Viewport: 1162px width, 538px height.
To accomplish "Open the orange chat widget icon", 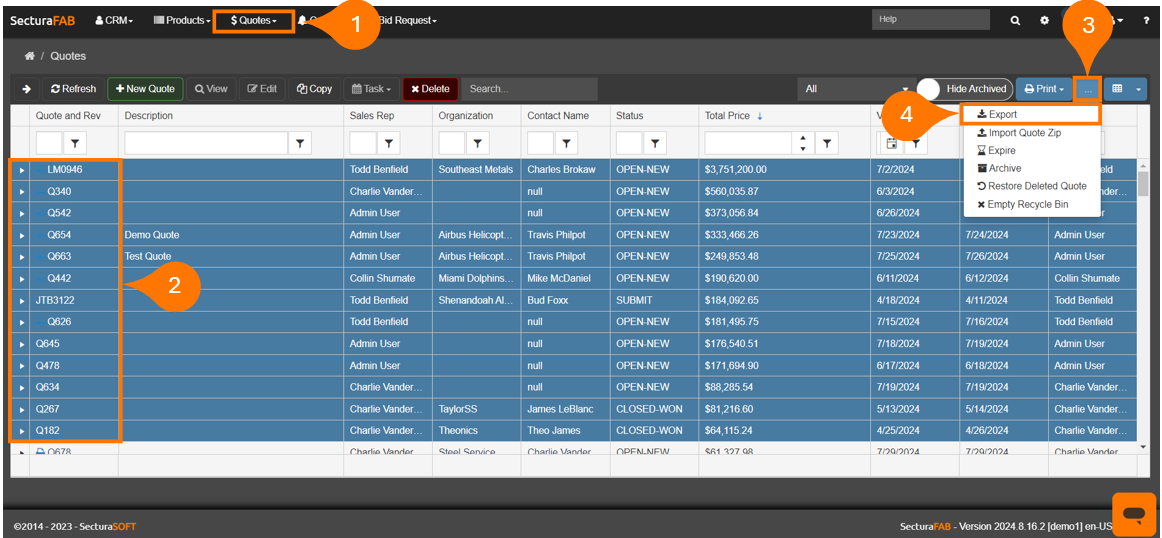I will pos(1133,514).
